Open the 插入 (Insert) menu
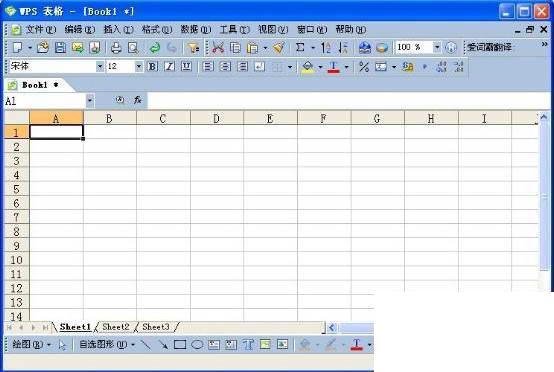 point(118,29)
